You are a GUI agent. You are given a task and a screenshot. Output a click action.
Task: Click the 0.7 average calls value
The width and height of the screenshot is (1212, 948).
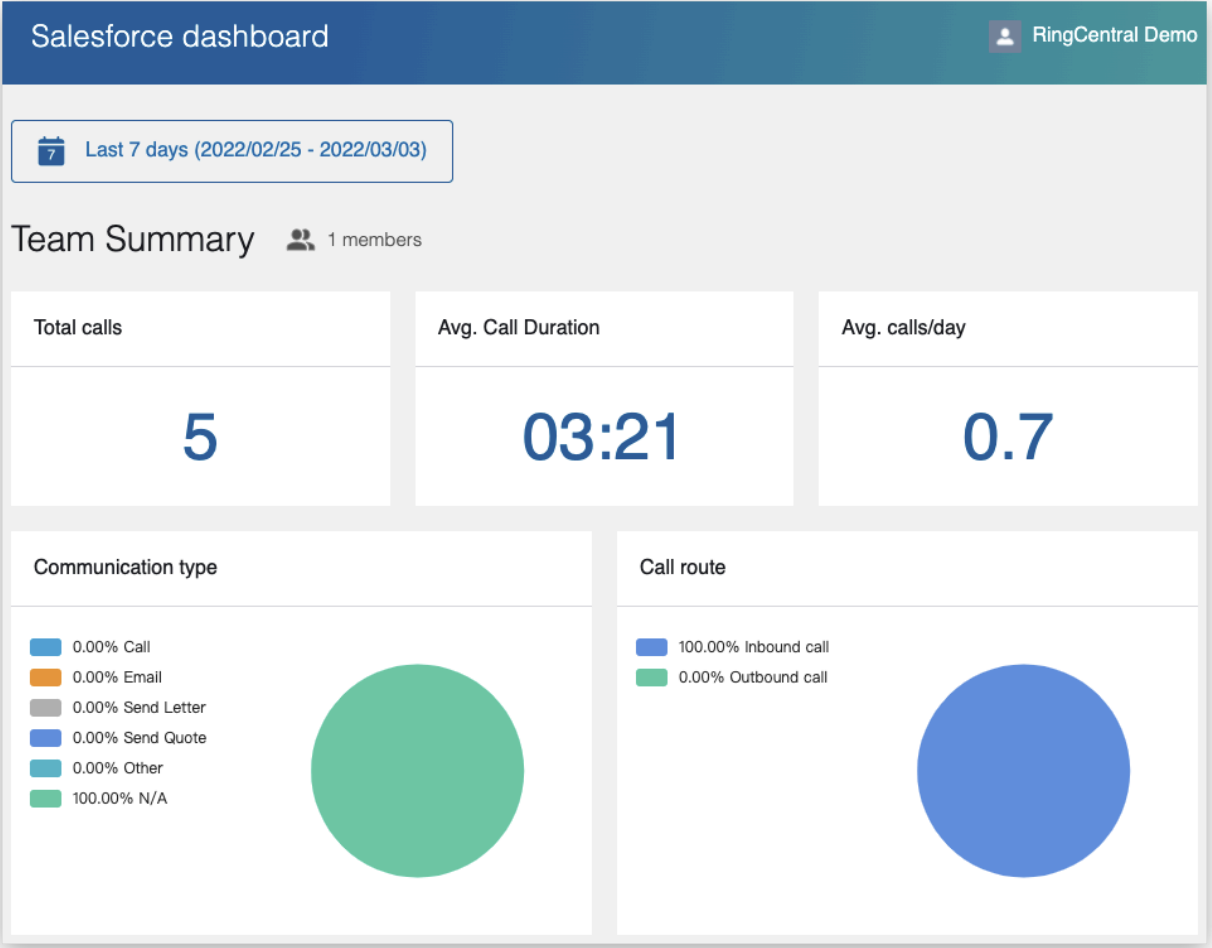(x=1008, y=437)
